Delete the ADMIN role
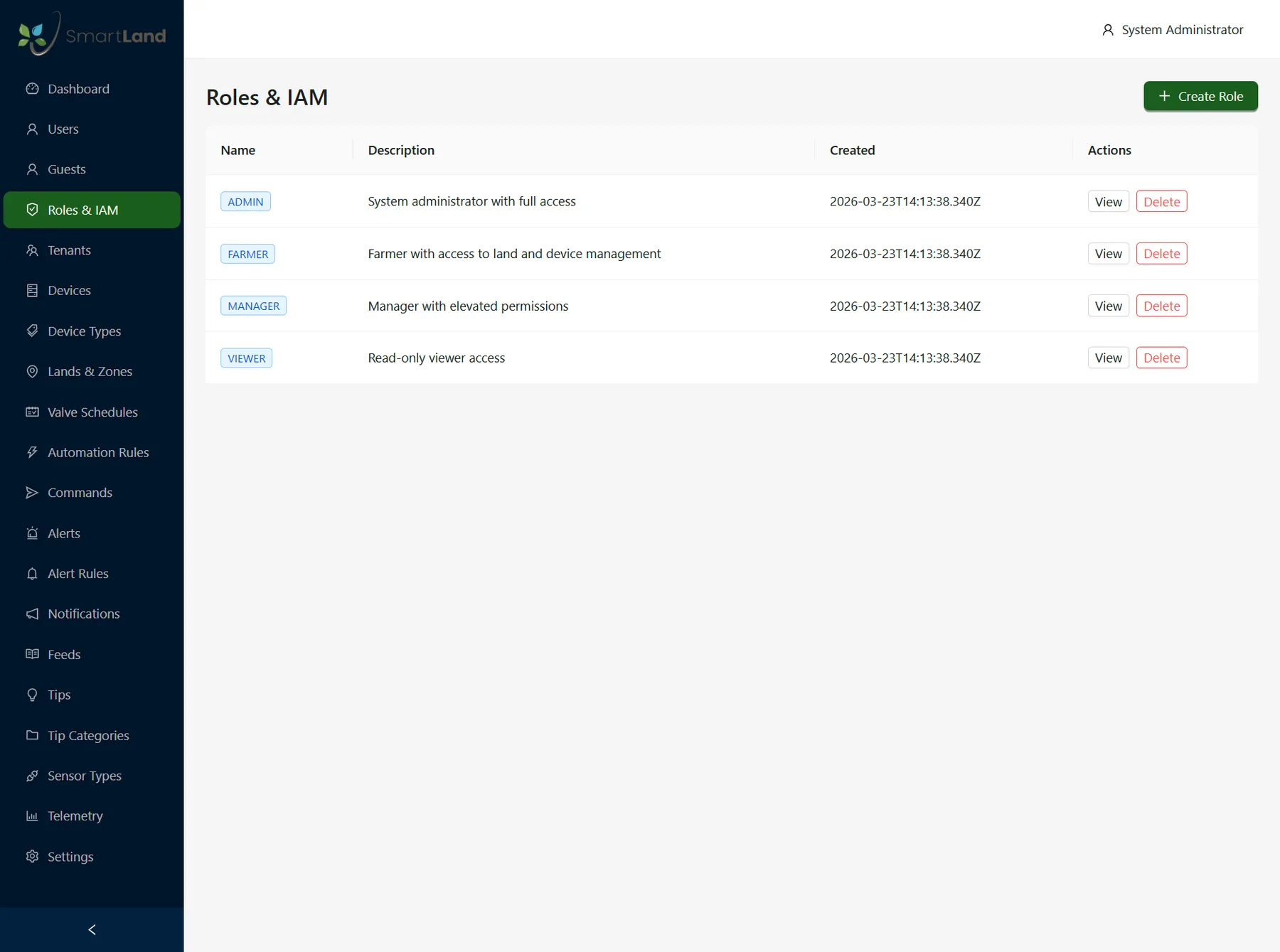The width and height of the screenshot is (1280, 952). tap(1161, 201)
